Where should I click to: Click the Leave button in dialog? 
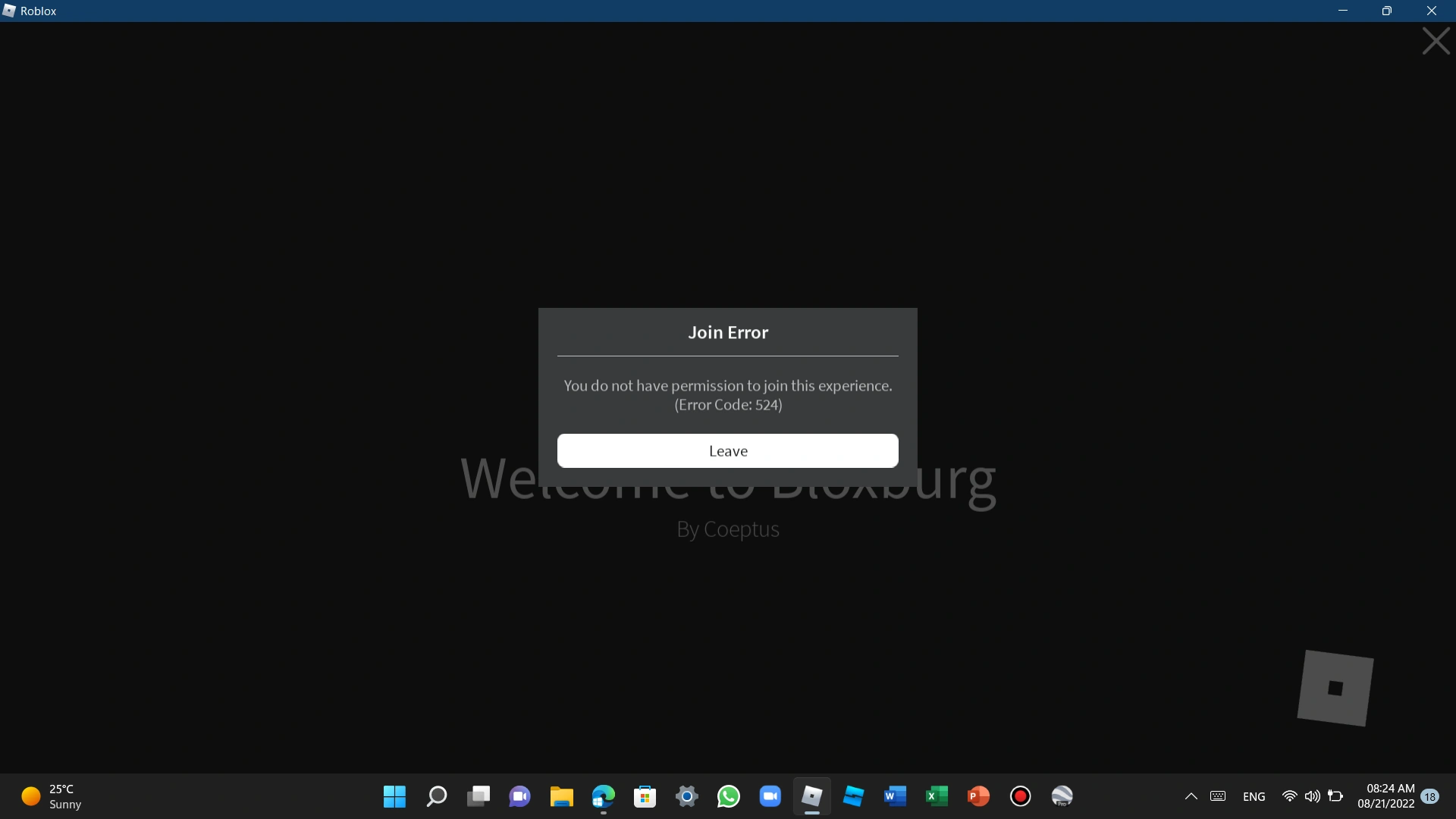coord(727,450)
